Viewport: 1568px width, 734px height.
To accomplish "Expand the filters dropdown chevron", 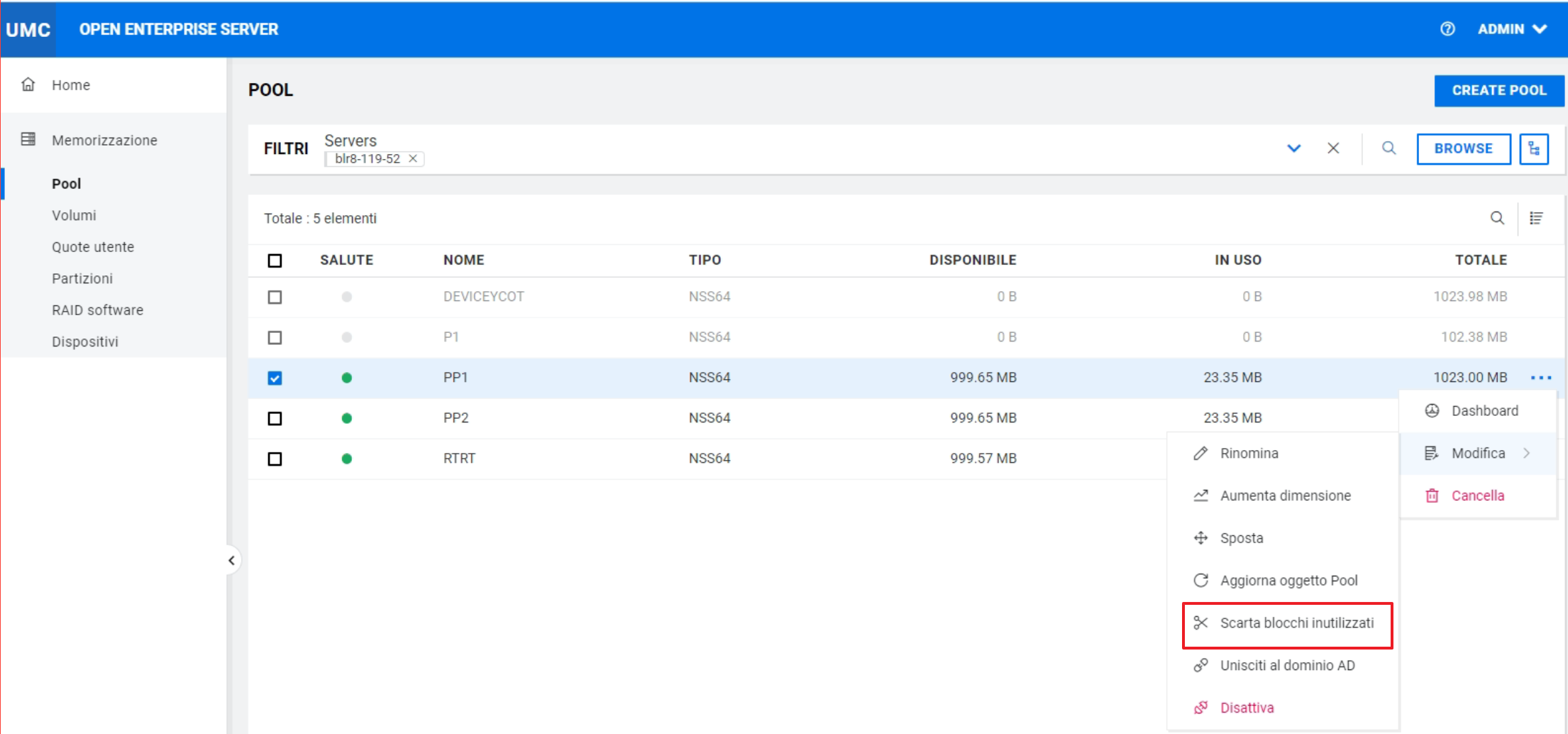I will click(x=1293, y=148).
